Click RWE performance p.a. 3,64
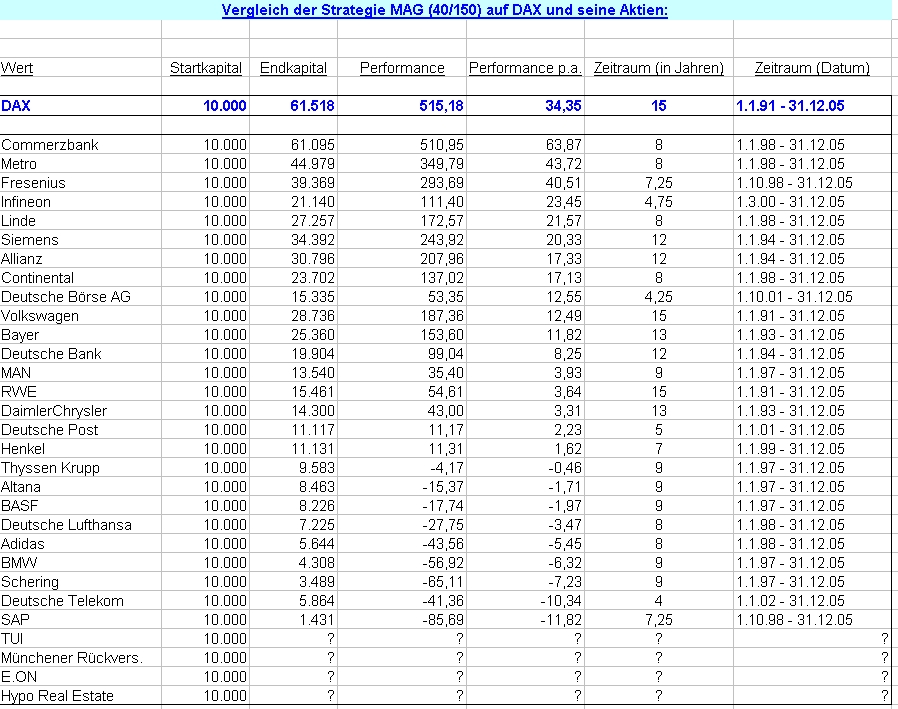 (x=568, y=392)
